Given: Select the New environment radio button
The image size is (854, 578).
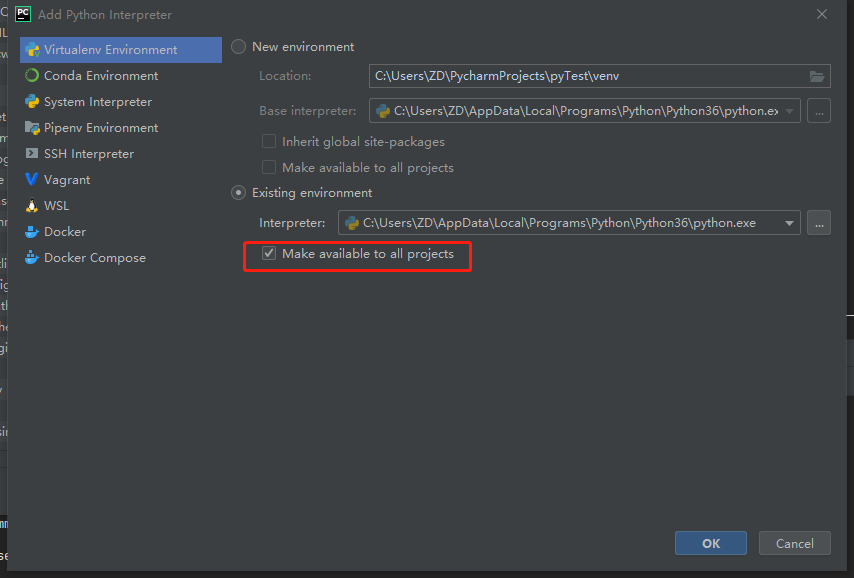Looking at the screenshot, I should [239, 47].
